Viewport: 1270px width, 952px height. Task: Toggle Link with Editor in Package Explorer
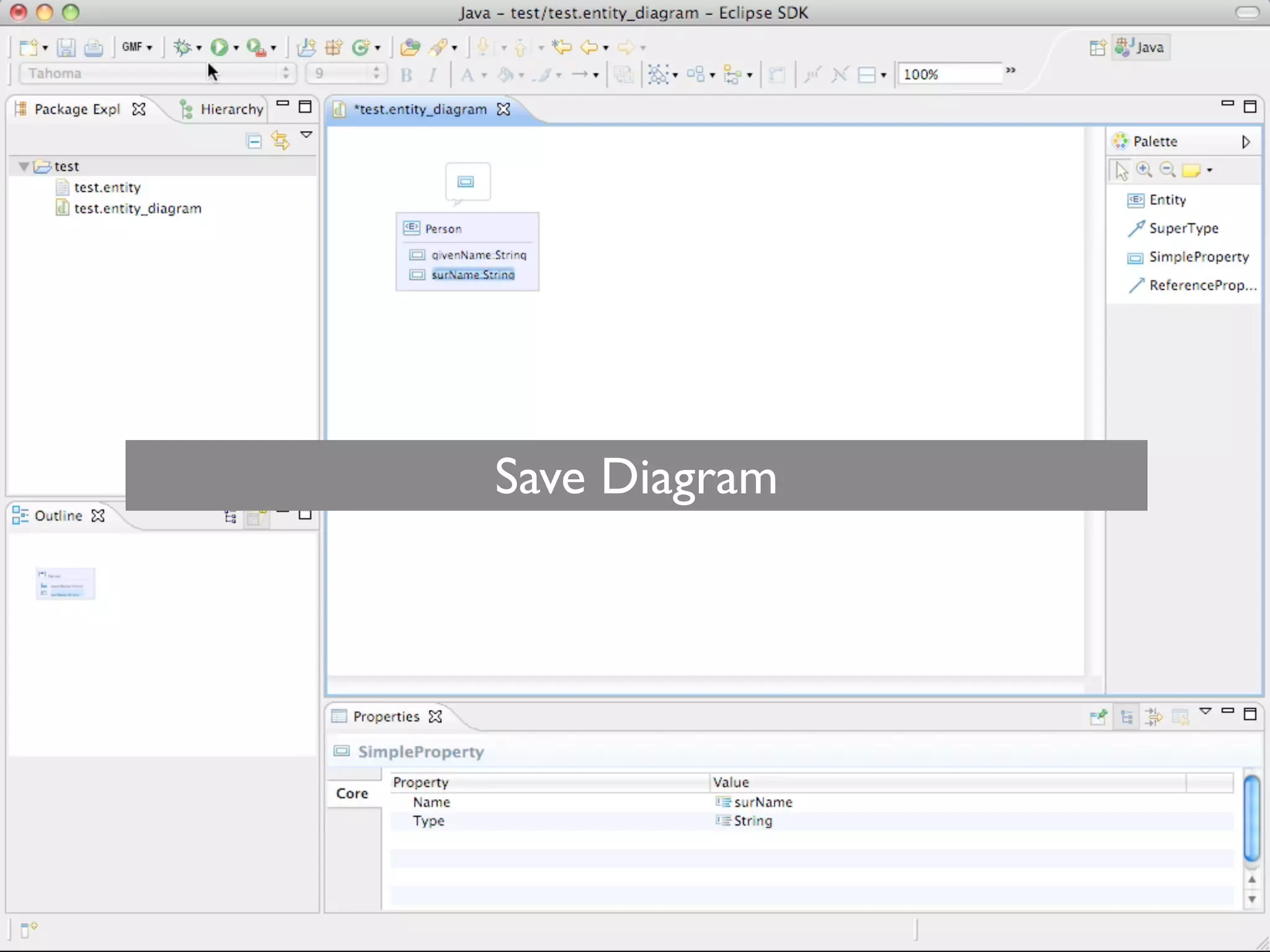280,141
